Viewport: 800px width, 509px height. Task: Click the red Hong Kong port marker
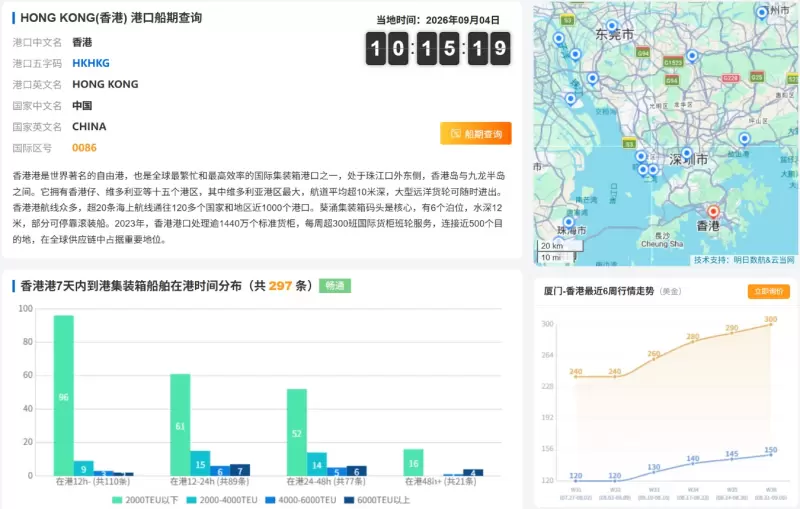(x=713, y=211)
